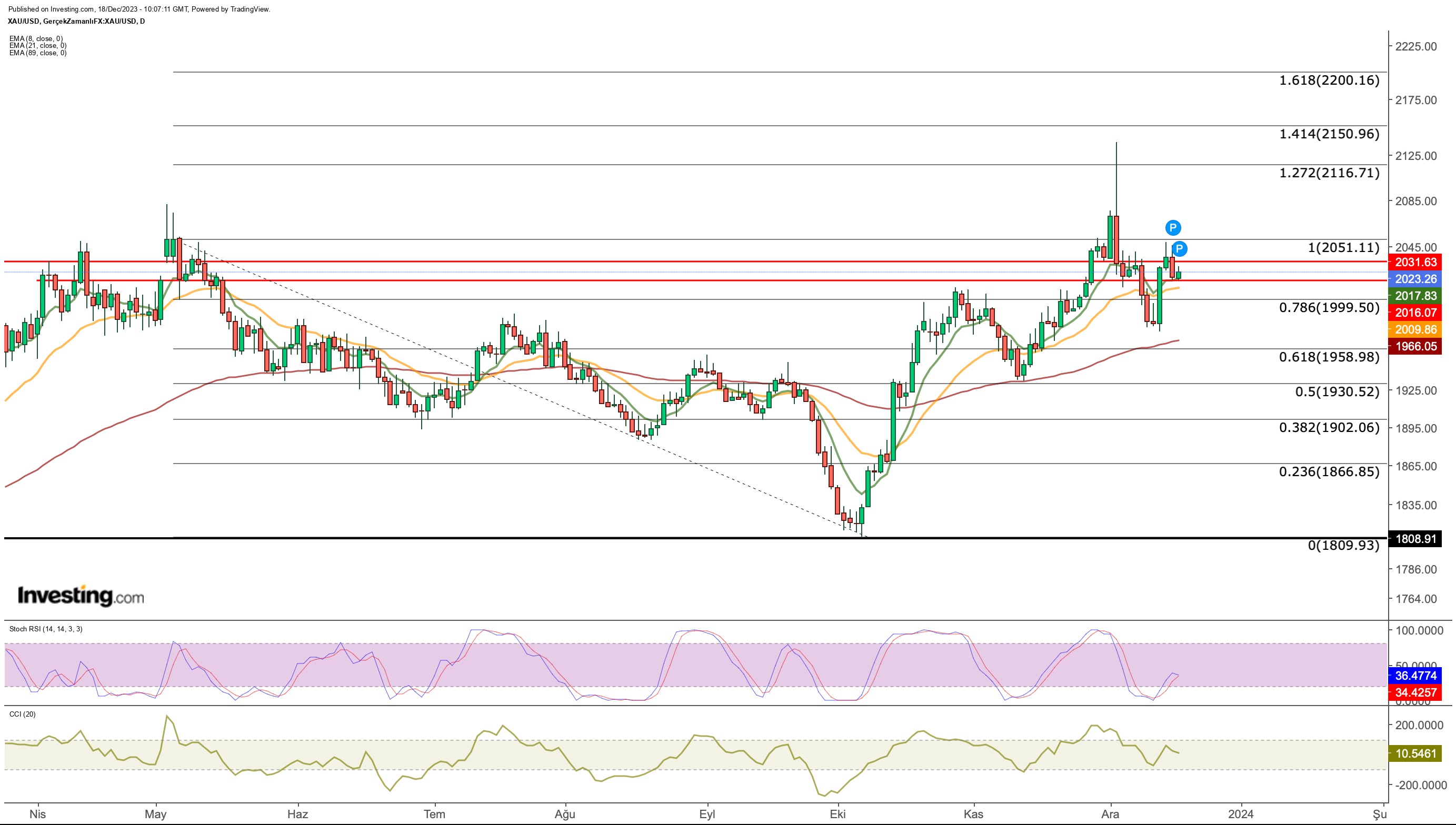Click the 200.0000 CCI axis label
The height and width of the screenshot is (825, 1456).
(1419, 725)
